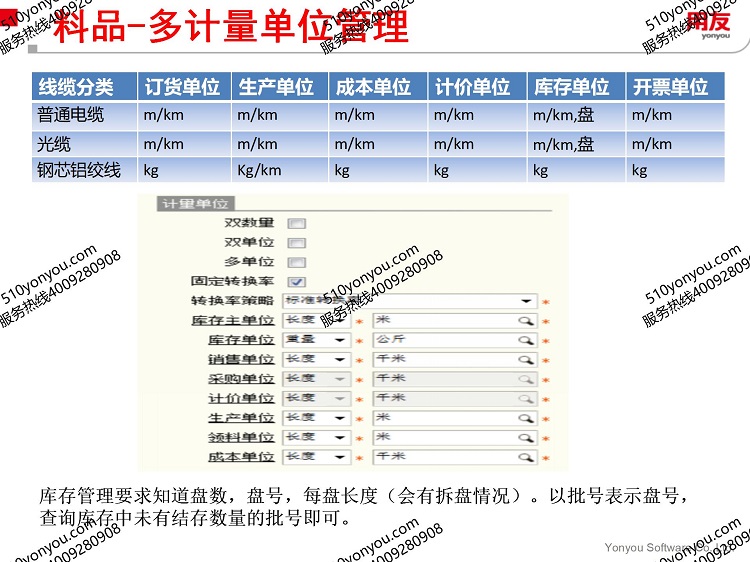Click search icon in 库存单位 field

(x=526, y=340)
